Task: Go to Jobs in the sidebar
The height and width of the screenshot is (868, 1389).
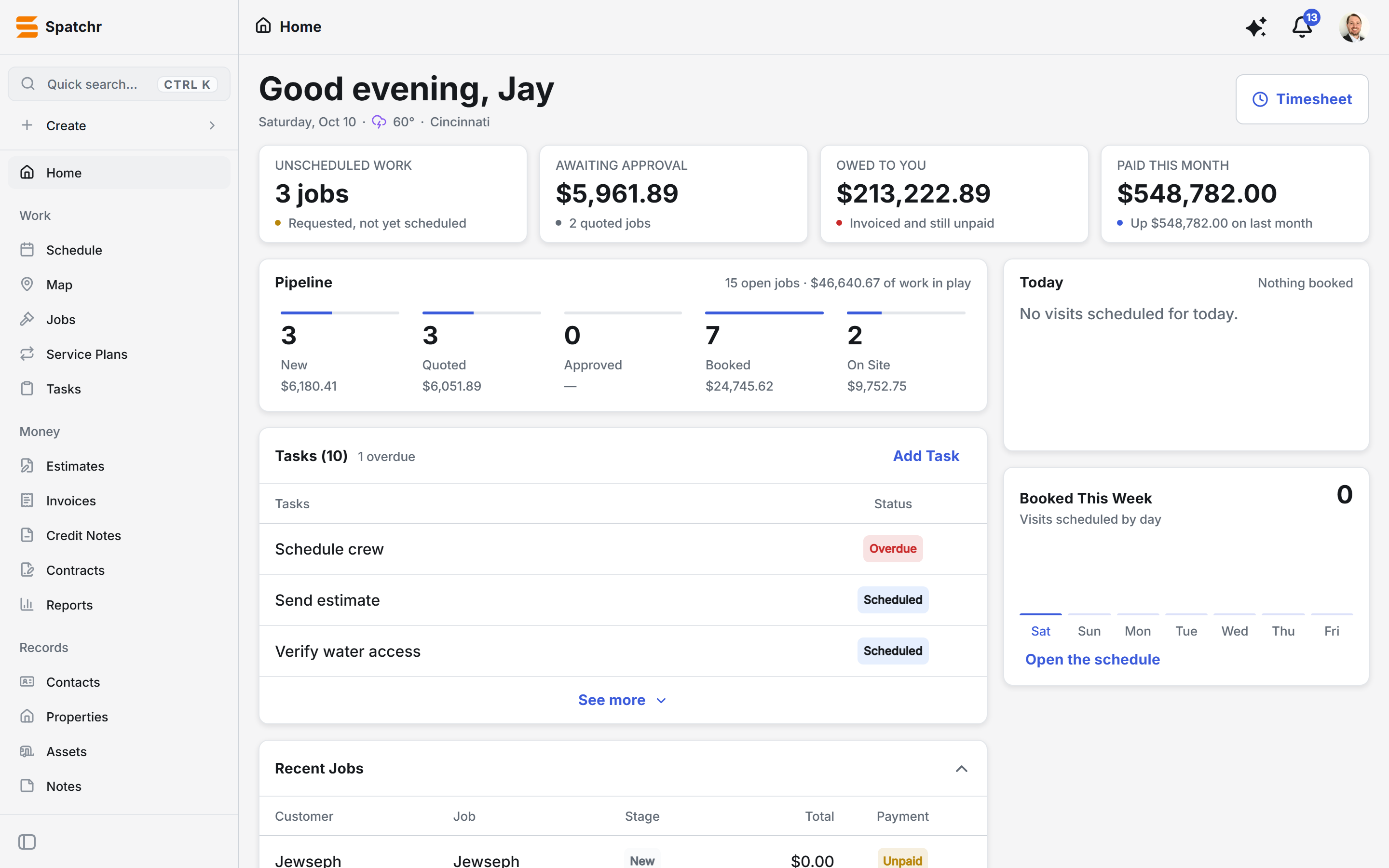Action: click(119, 319)
